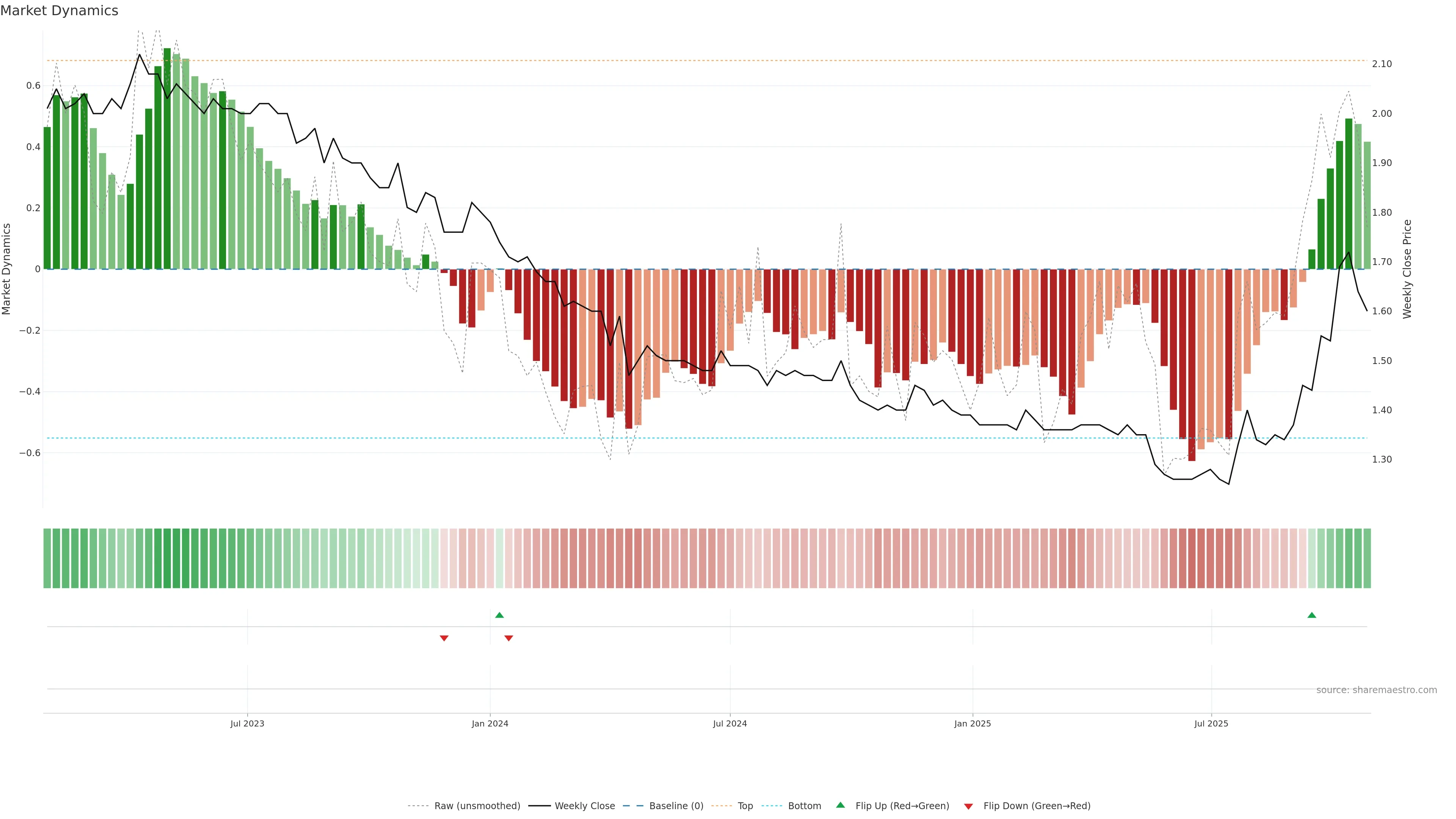Click the Market Dynamics chart title
Viewport: 1456px width, 819px height.
(60, 11)
